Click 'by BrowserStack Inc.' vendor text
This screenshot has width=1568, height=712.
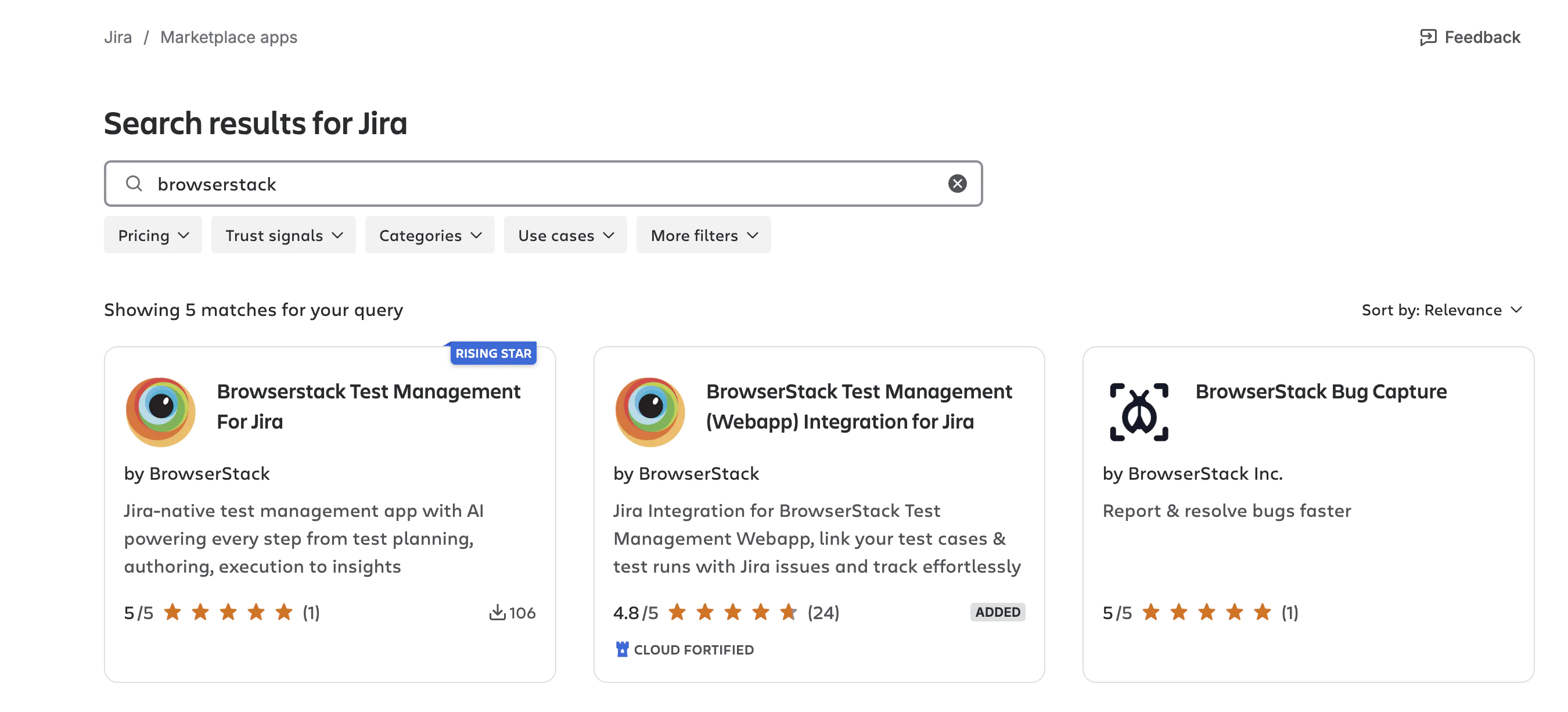(1192, 473)
